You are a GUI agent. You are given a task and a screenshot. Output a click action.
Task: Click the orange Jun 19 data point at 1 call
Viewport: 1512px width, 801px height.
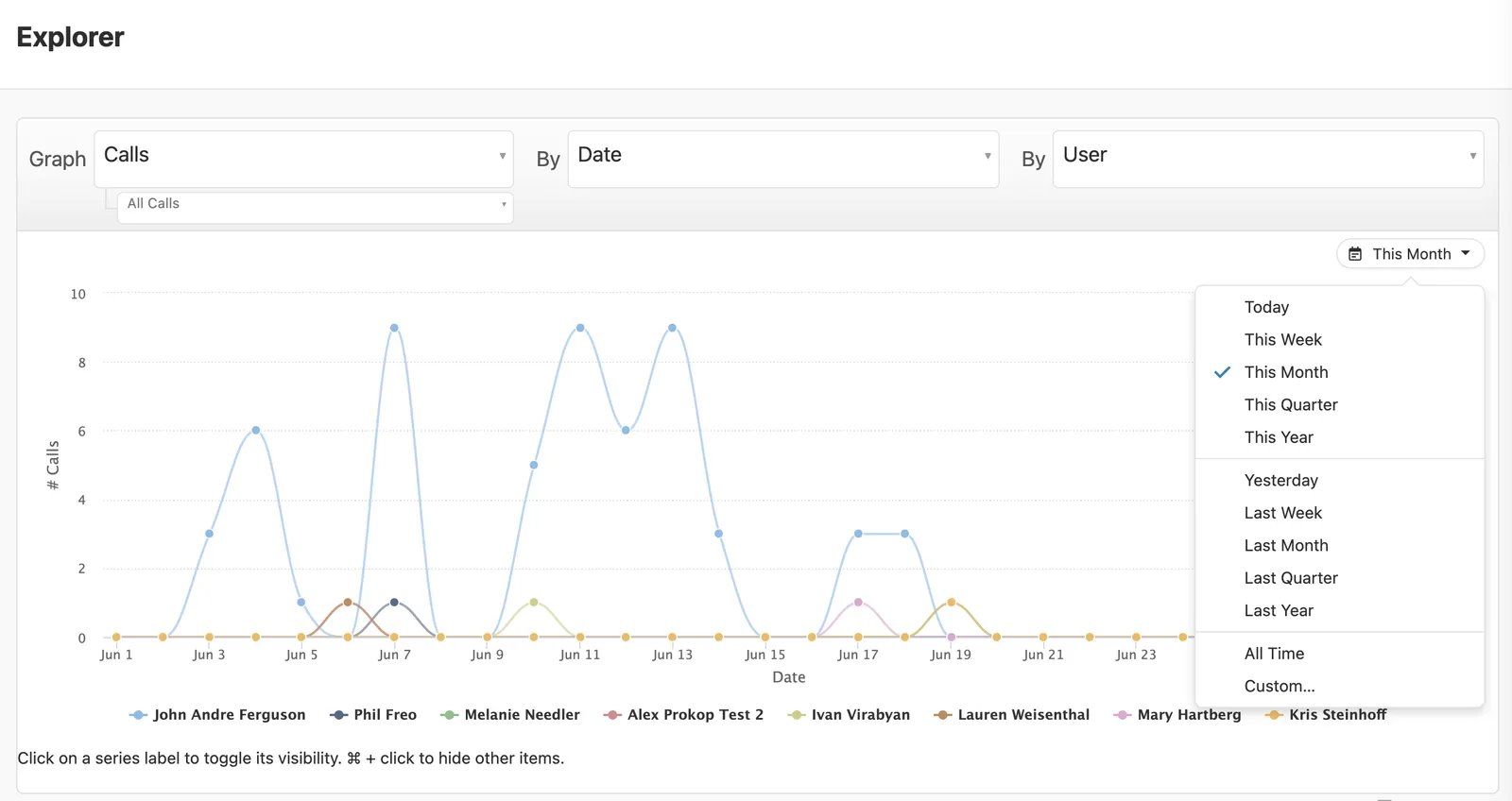951,603
